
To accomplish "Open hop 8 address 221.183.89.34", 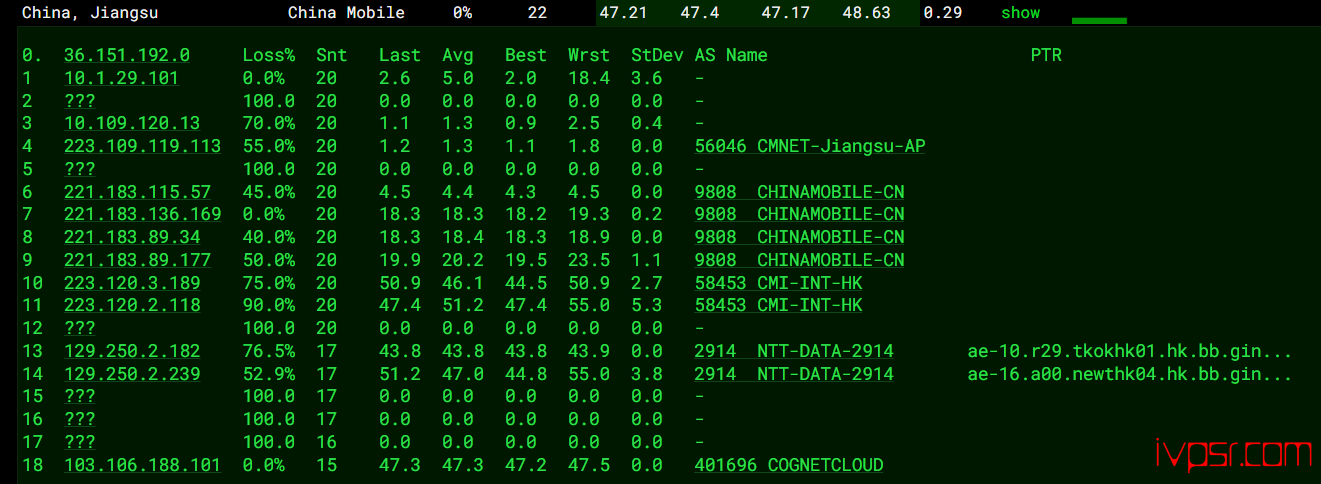I will pyautogui.click(x=132, y=237).
